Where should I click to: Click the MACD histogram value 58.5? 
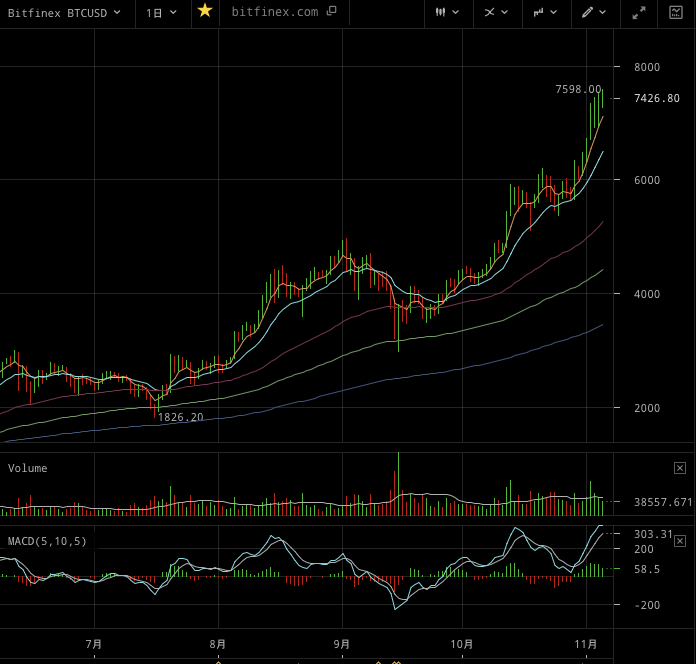pos(647,569)
